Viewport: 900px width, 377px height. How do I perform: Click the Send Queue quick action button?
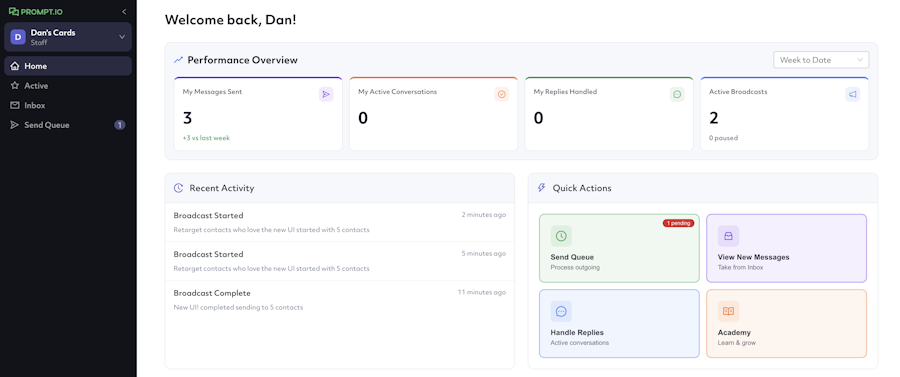pyautogui.click(x=619, y=248)
